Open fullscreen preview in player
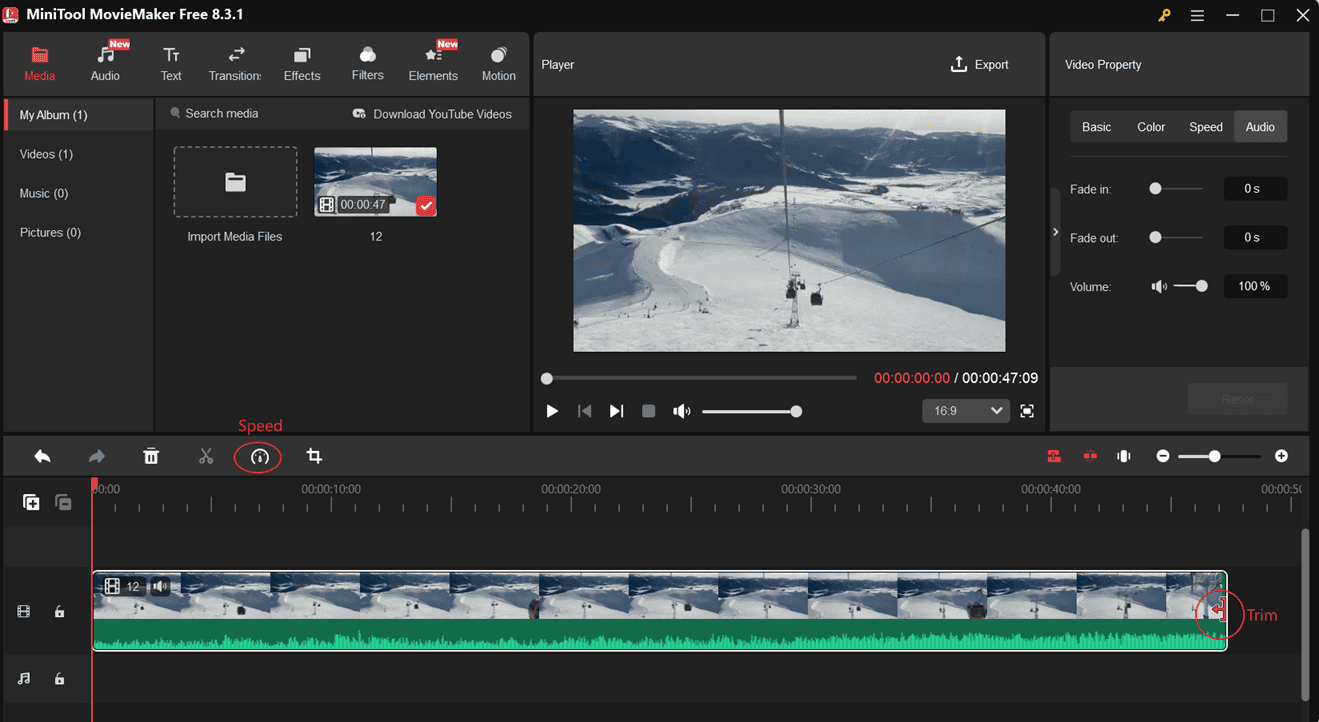The image size is (1319, 722). click(x=1027, y=411)
